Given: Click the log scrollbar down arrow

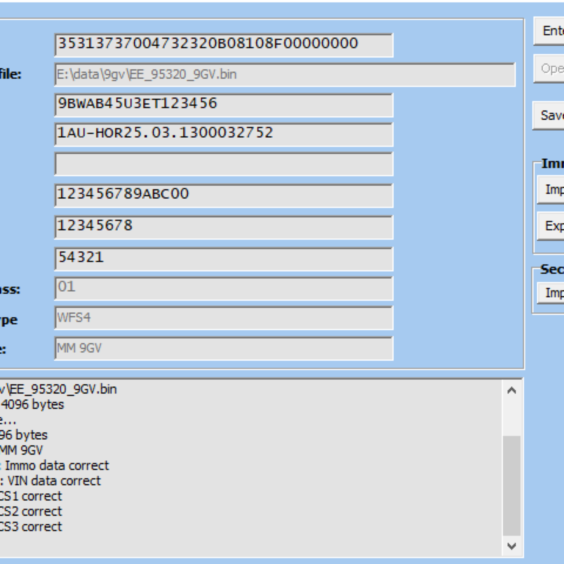Looking at the screenshot, I should pyautogui.click(x=511, y=546).
